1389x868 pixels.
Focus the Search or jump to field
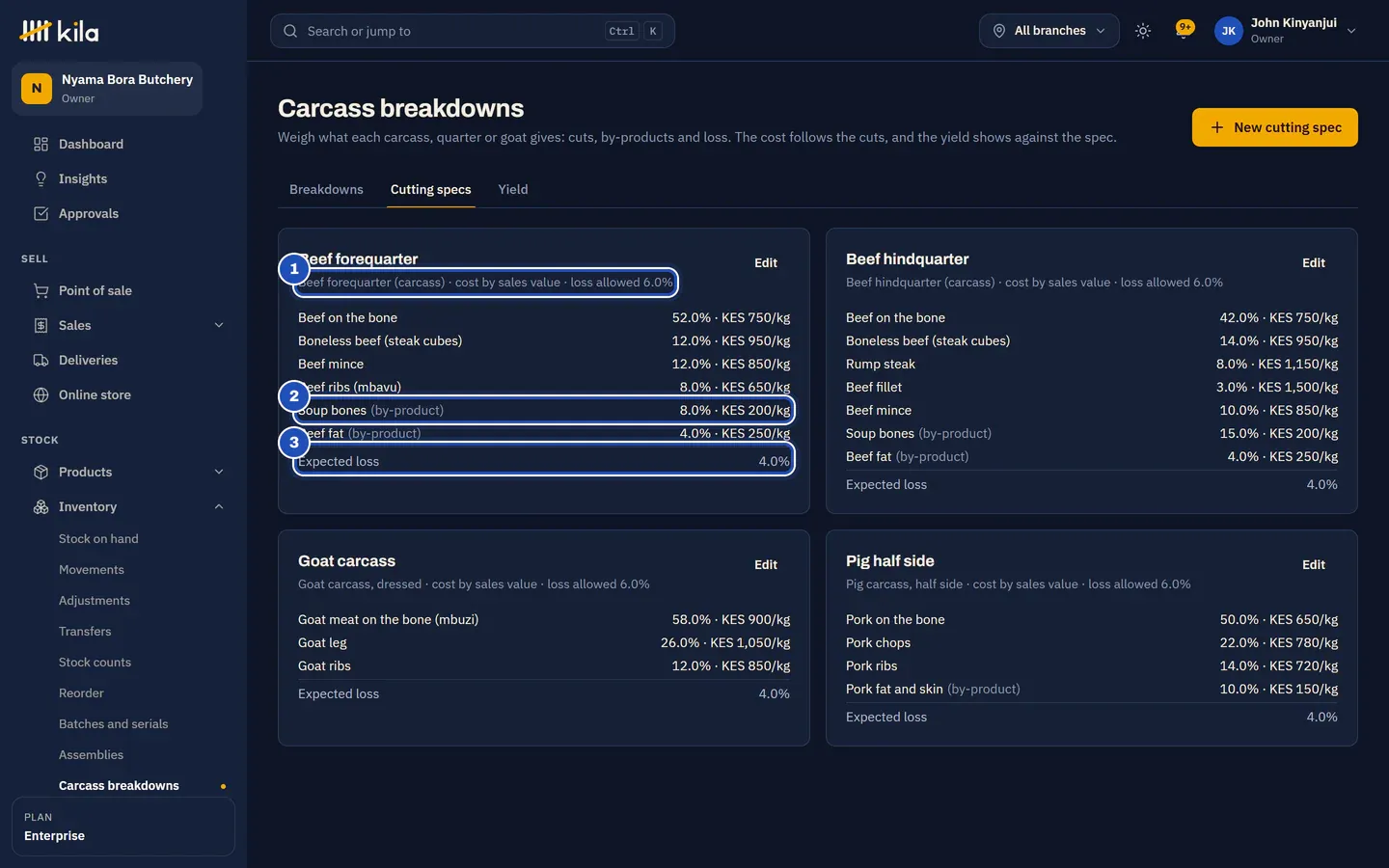473,31
